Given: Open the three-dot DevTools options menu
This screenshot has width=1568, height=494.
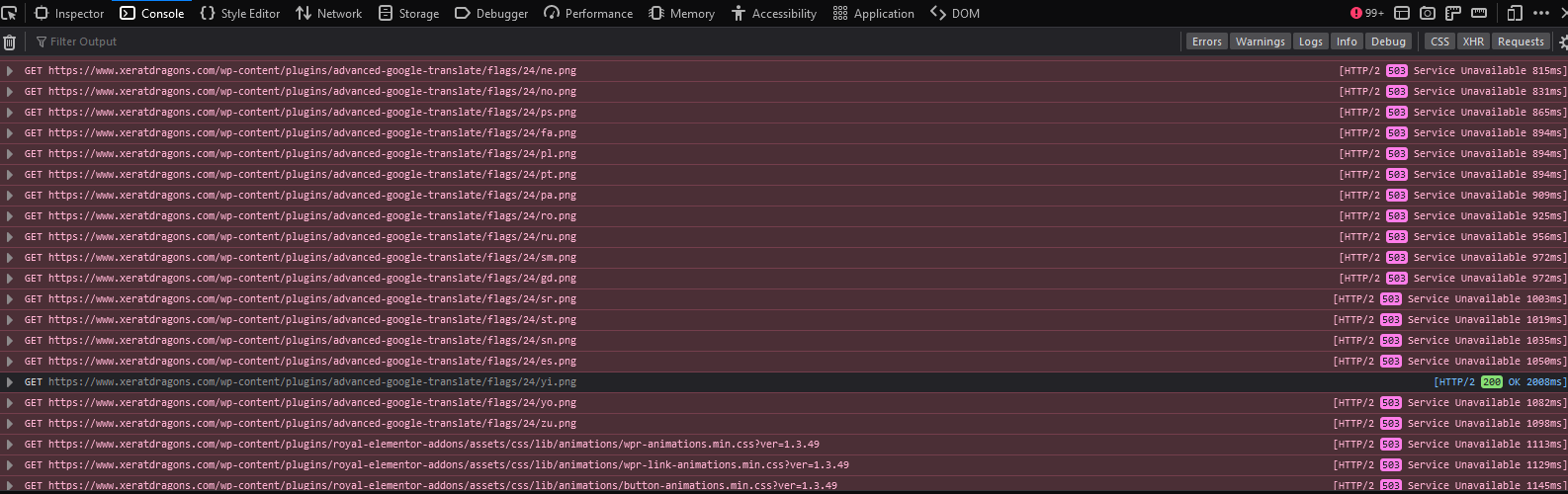Looking at the screenshot, I should coord(1541,14).
